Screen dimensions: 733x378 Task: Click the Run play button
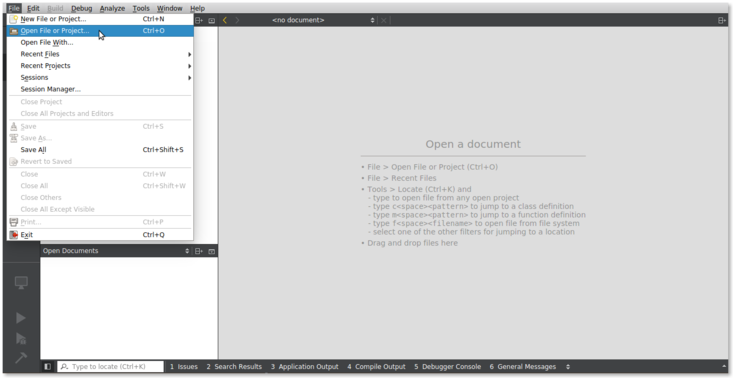[x=21, y=318]
